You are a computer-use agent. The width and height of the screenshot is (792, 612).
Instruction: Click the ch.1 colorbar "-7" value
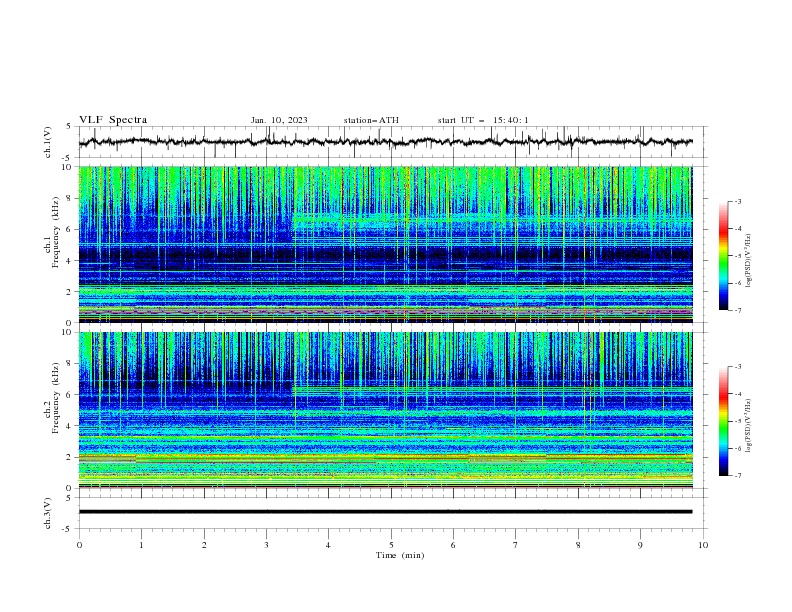coord(738,310)
